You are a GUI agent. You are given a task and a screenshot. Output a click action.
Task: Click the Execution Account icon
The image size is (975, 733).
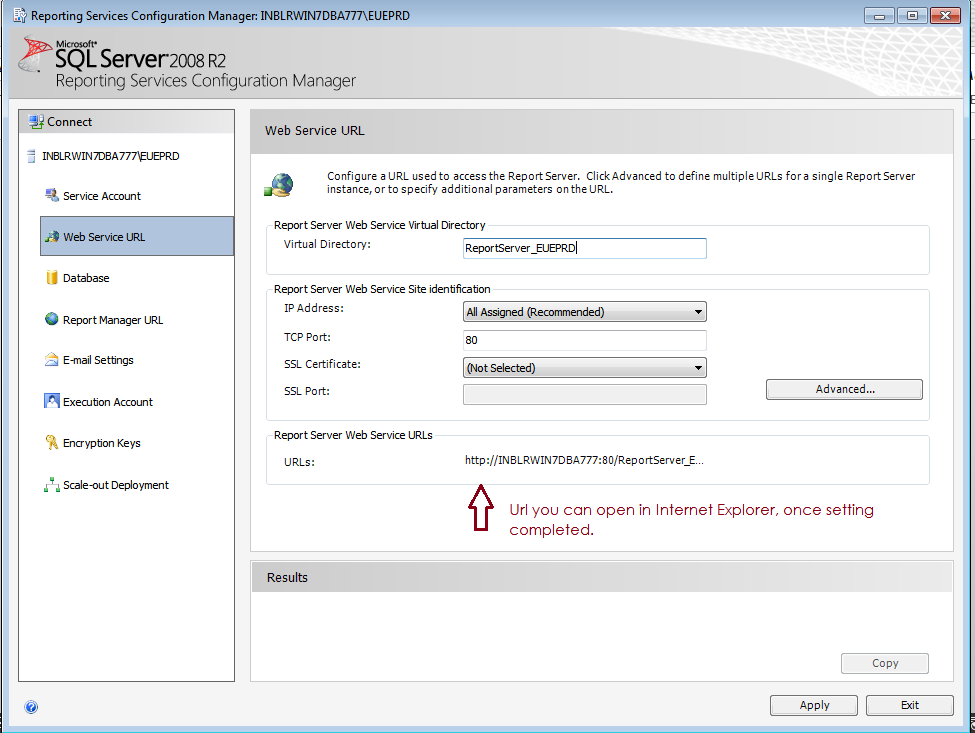click(x=52, y=401)
